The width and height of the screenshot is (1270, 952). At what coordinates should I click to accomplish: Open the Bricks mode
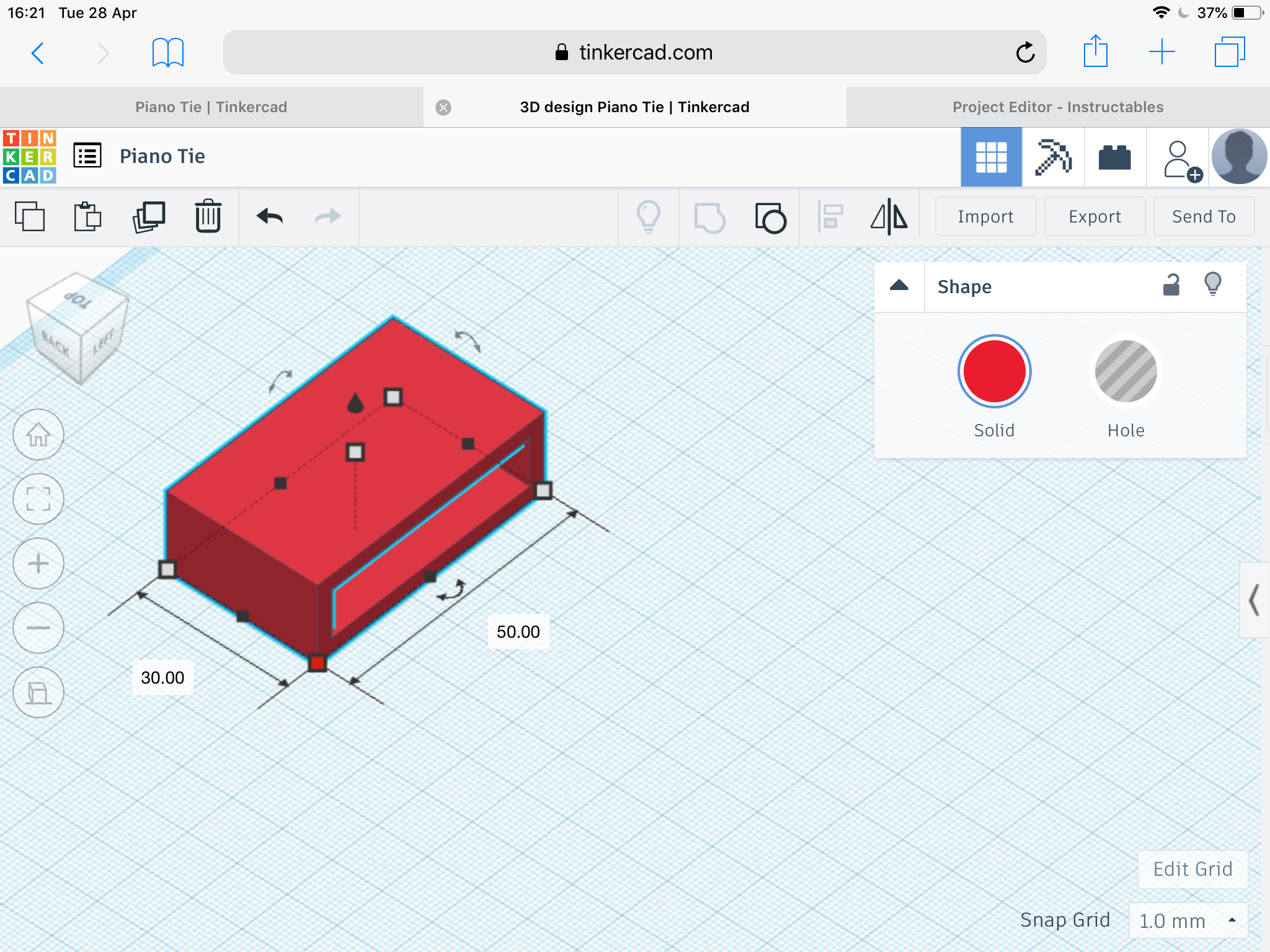point(1115,157)
